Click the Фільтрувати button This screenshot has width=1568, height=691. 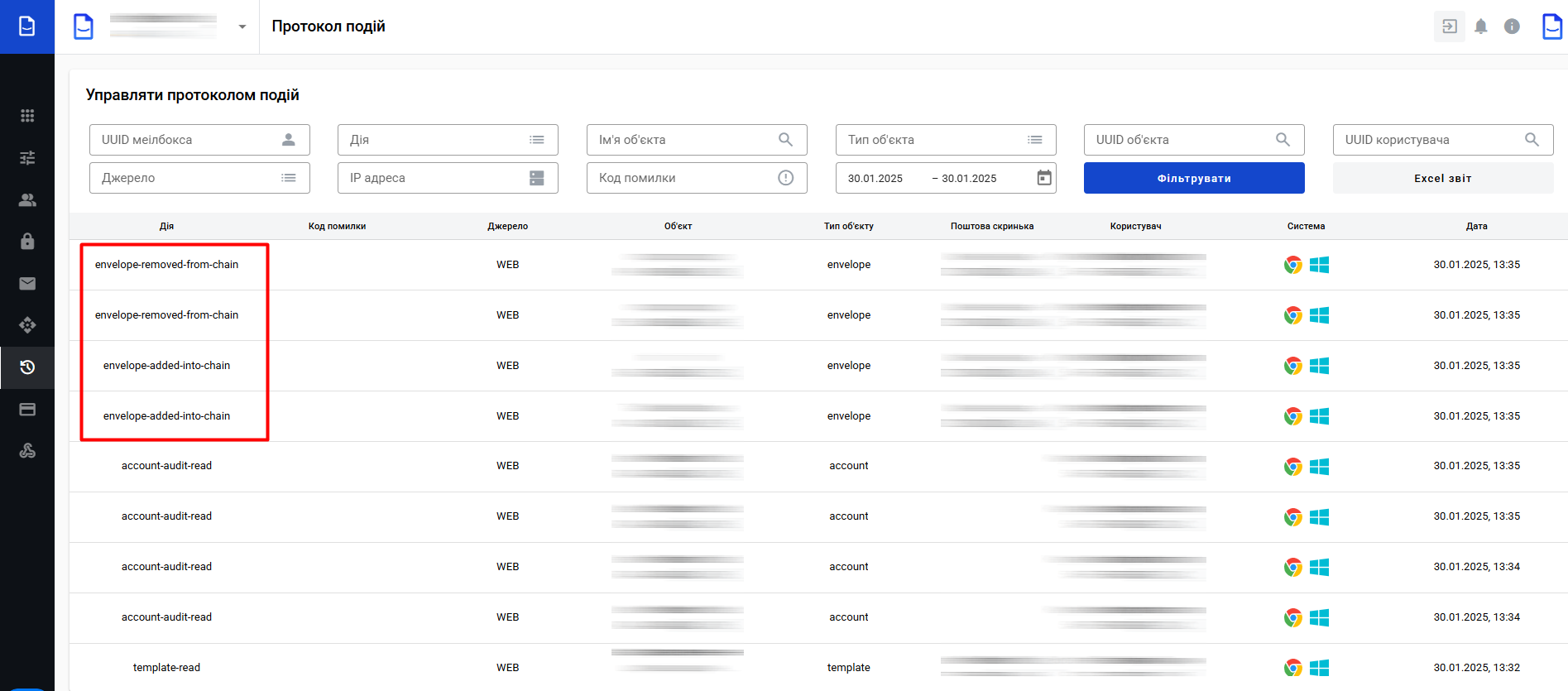tap(1193, 178)
